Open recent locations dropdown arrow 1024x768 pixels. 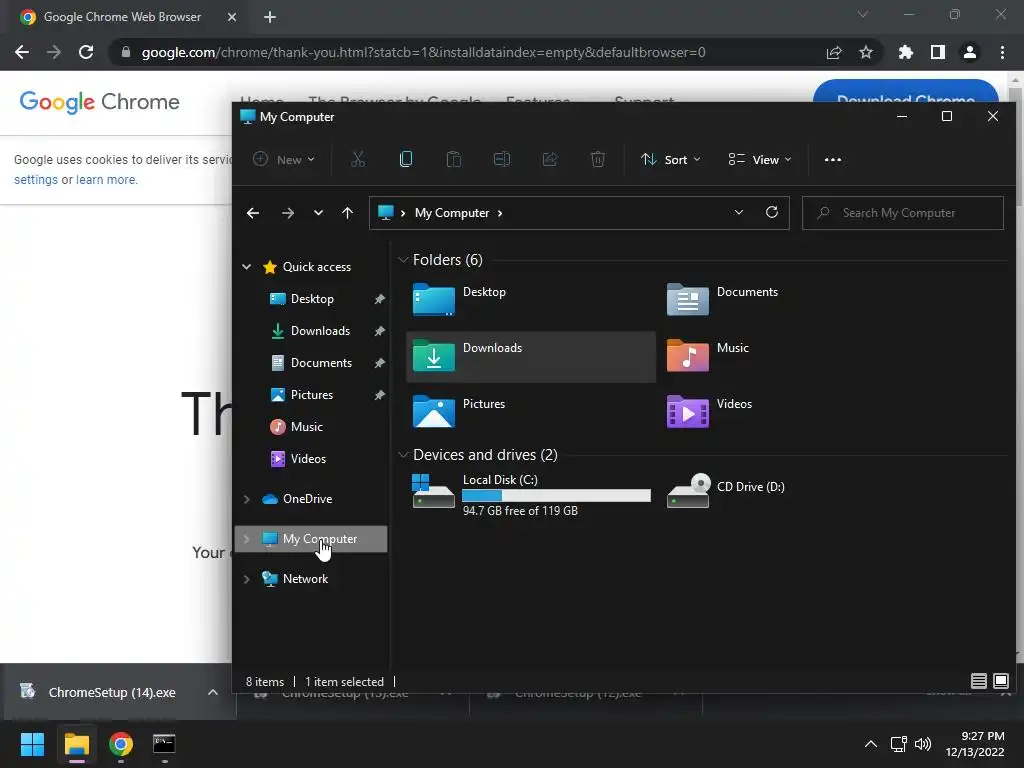pos(318,213)
